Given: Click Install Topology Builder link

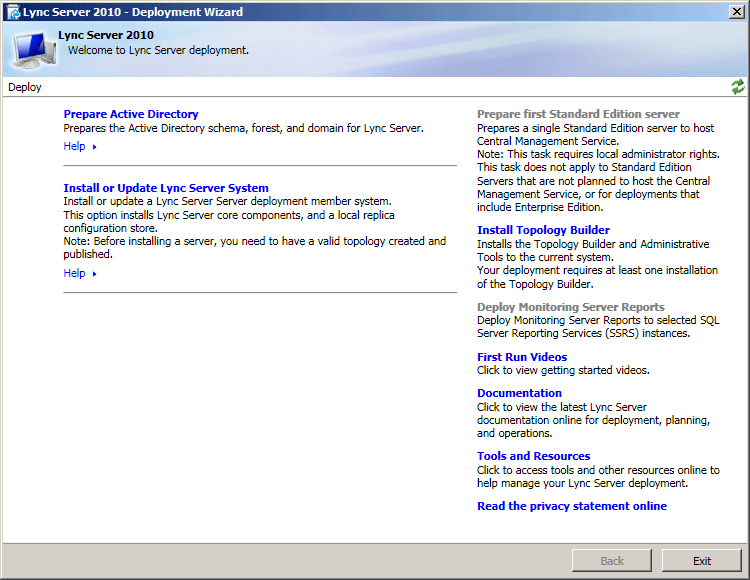Looking at the screenshot, I should point(543,230).
